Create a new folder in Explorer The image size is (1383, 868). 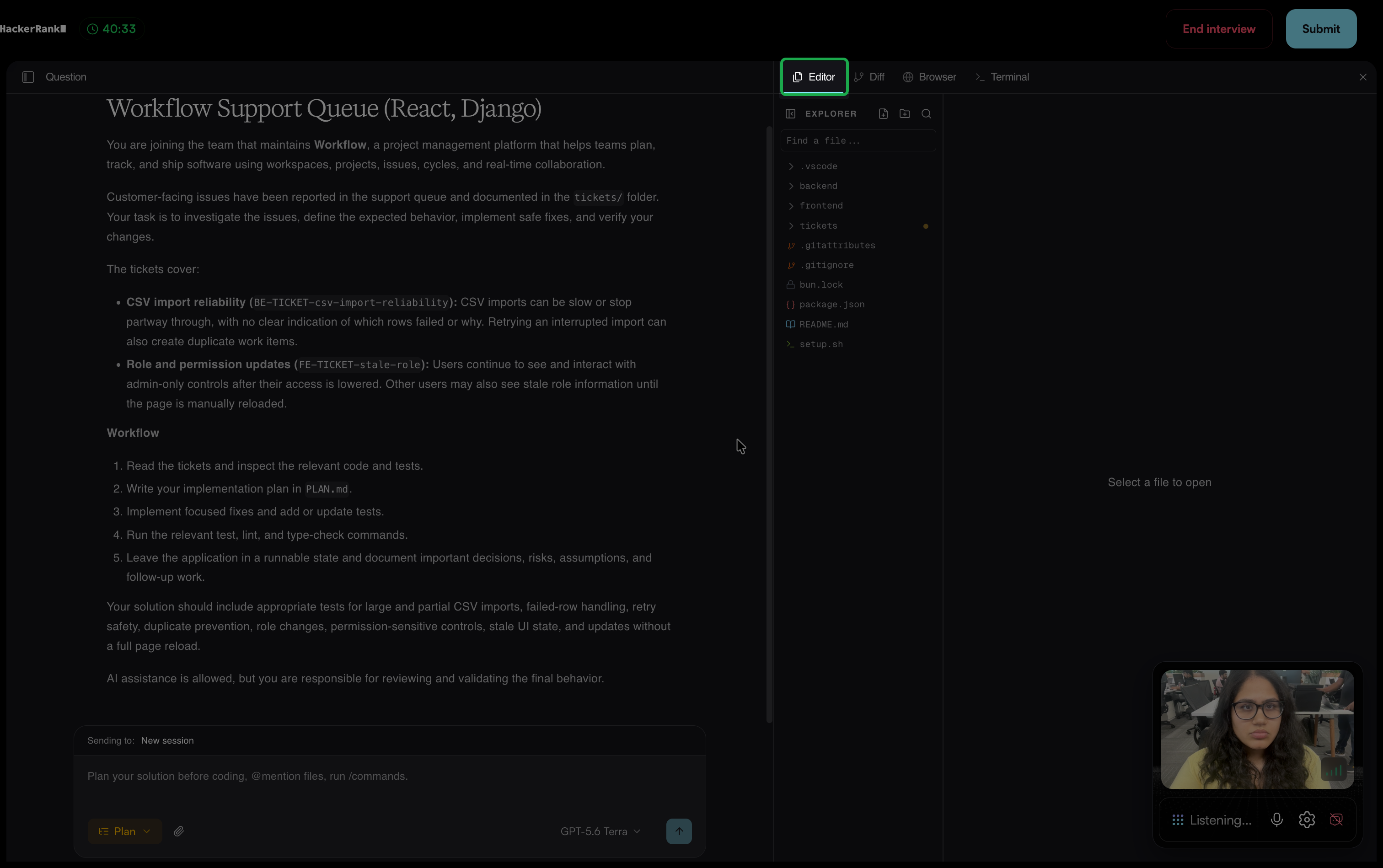pyautogui.click(x=905, y=114)
